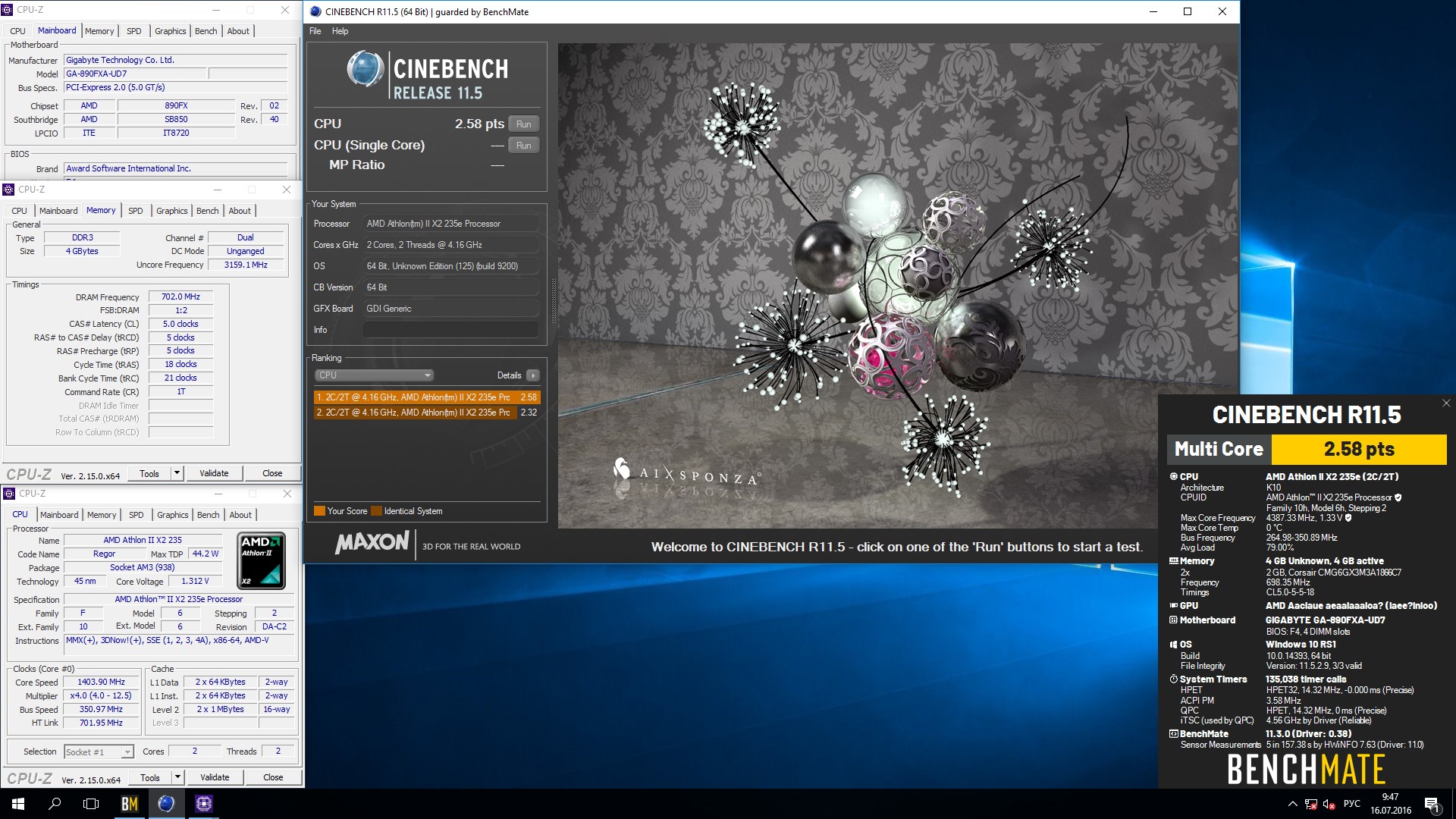Open the Socket #1 selection dropdown
Screen dimensions: 1456x819
click(99, 752)
